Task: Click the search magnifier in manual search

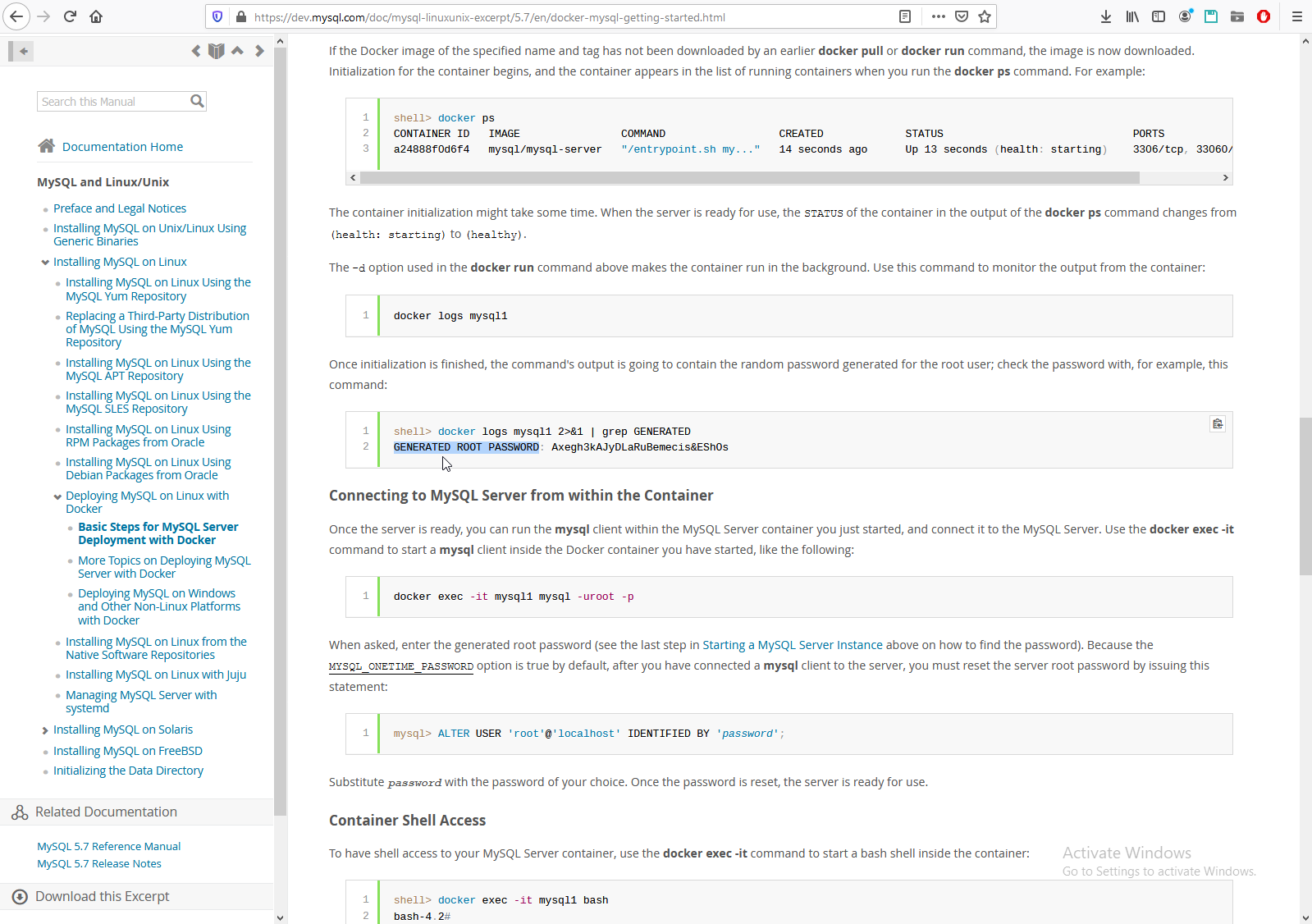Action: 197,101
